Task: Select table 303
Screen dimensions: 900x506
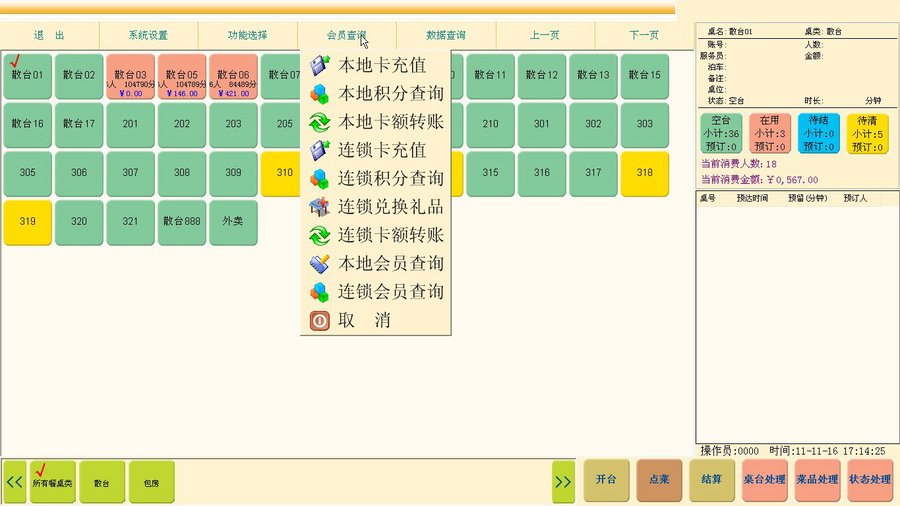Action: [645, 124]
